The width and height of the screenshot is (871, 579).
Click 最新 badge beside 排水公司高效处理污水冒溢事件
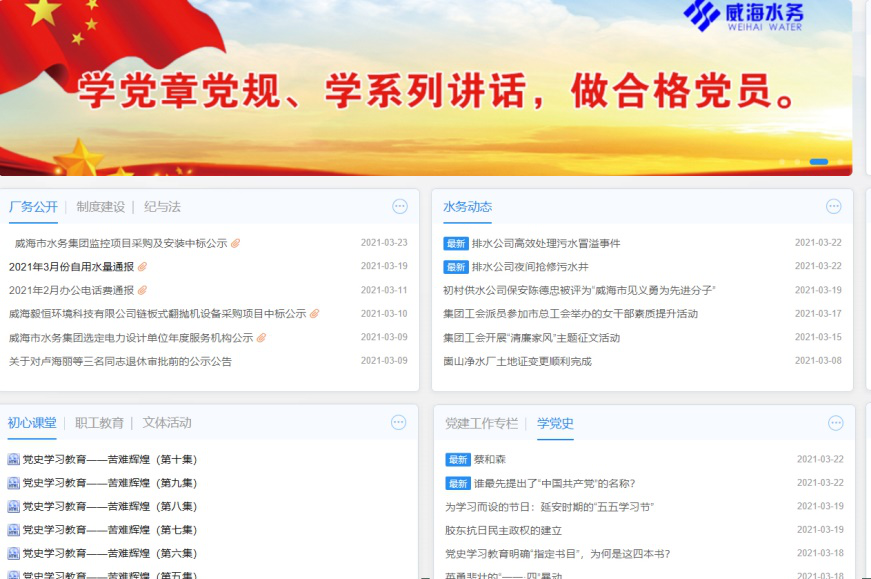tap(456, 243)
